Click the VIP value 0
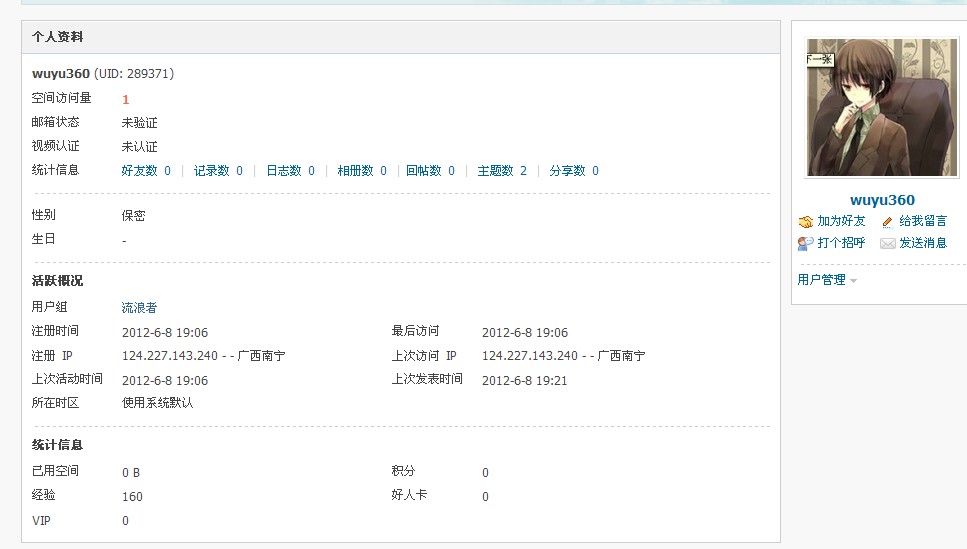Viewport: 967px width, 549px height. tap(125, 521)
